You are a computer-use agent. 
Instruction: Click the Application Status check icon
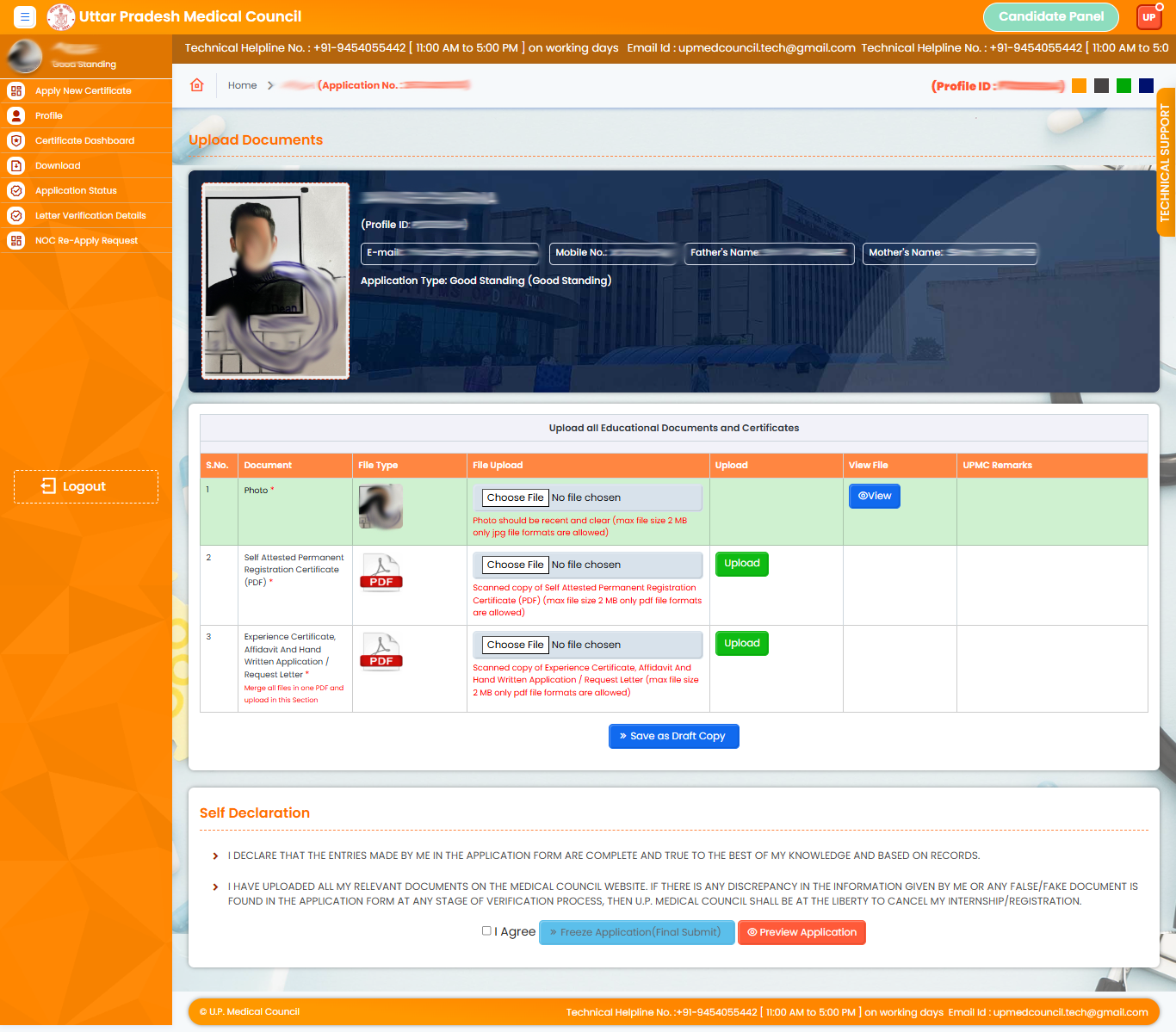point(16,190)
